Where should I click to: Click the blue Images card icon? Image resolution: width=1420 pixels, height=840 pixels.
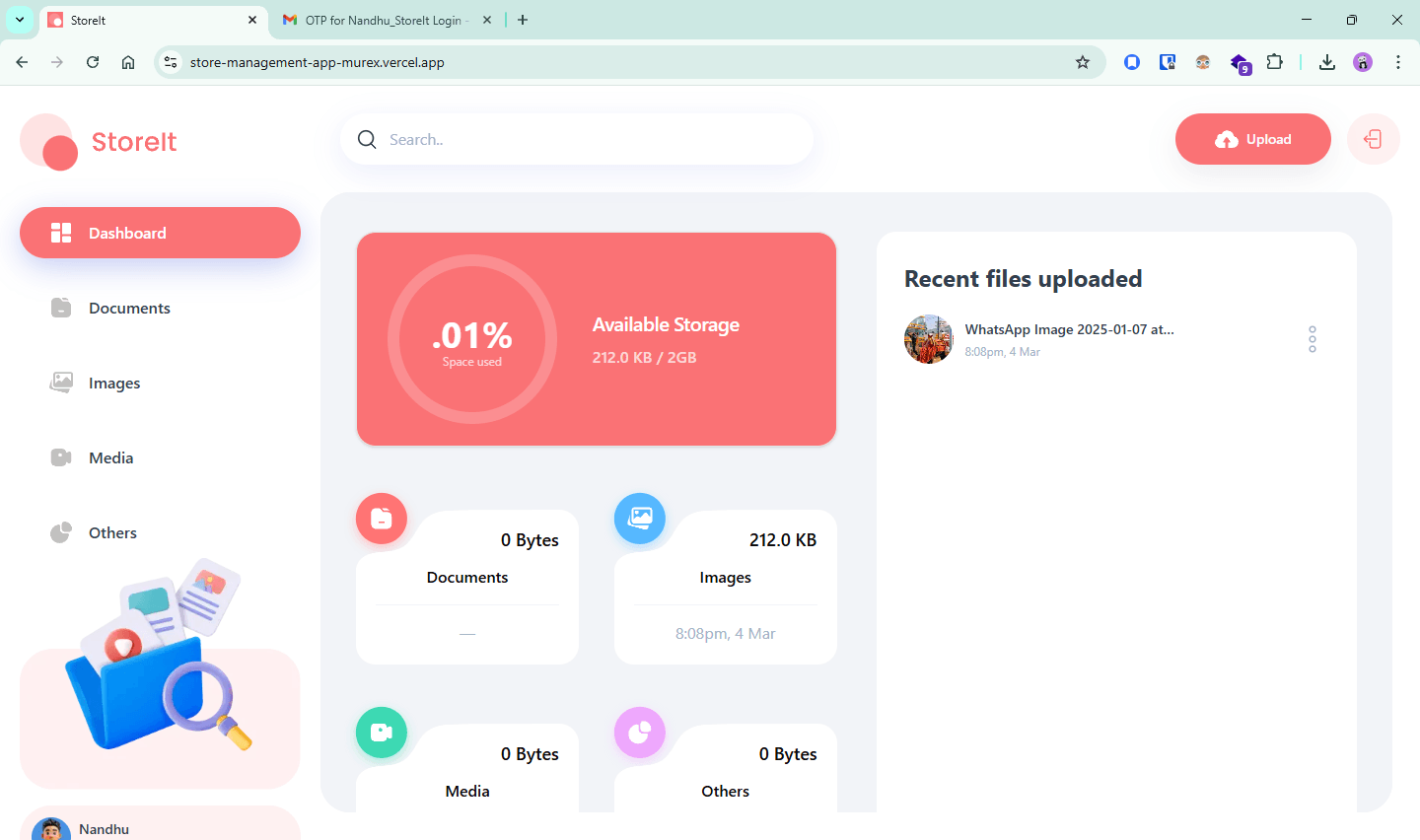pyautogui.click(x=640, y=519)
